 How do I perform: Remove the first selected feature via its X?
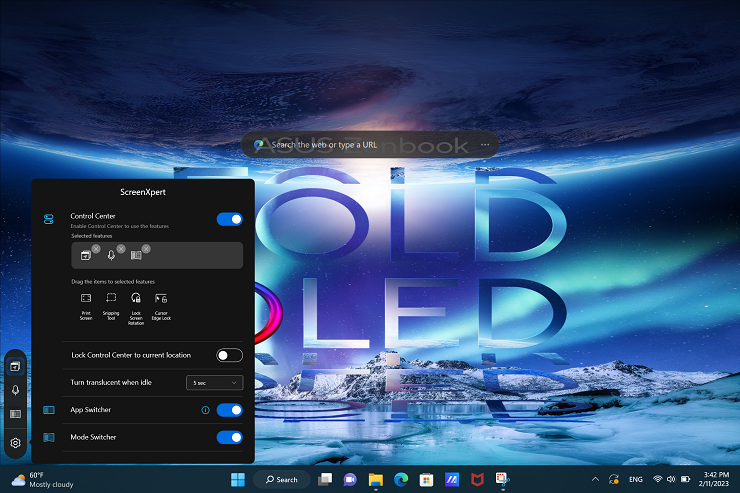point(96,249)
